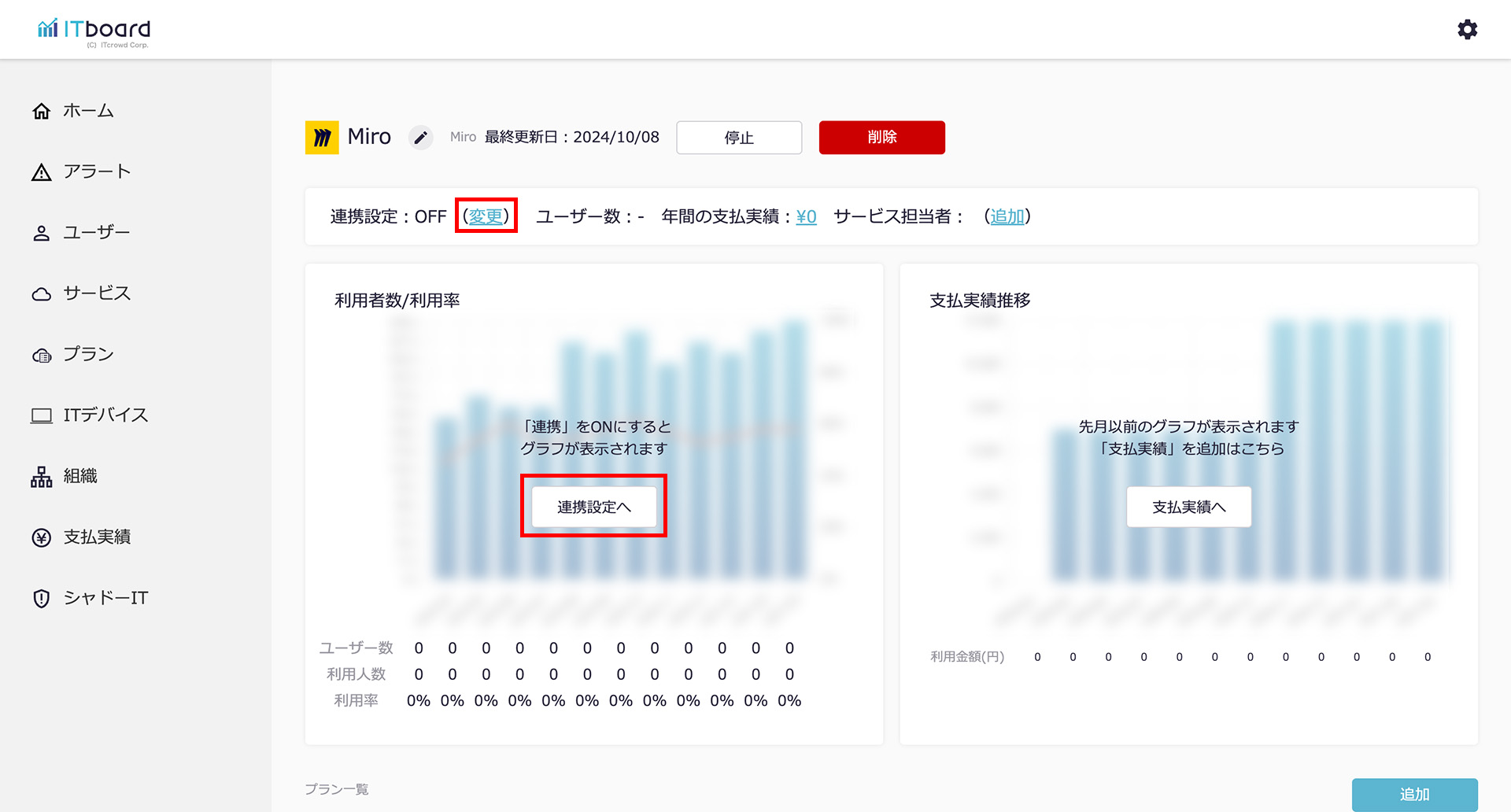Viewport: 1511px width, 812px height.
Task: Open シャドーIT in the sidebar
Action: [x=105, y=598]
